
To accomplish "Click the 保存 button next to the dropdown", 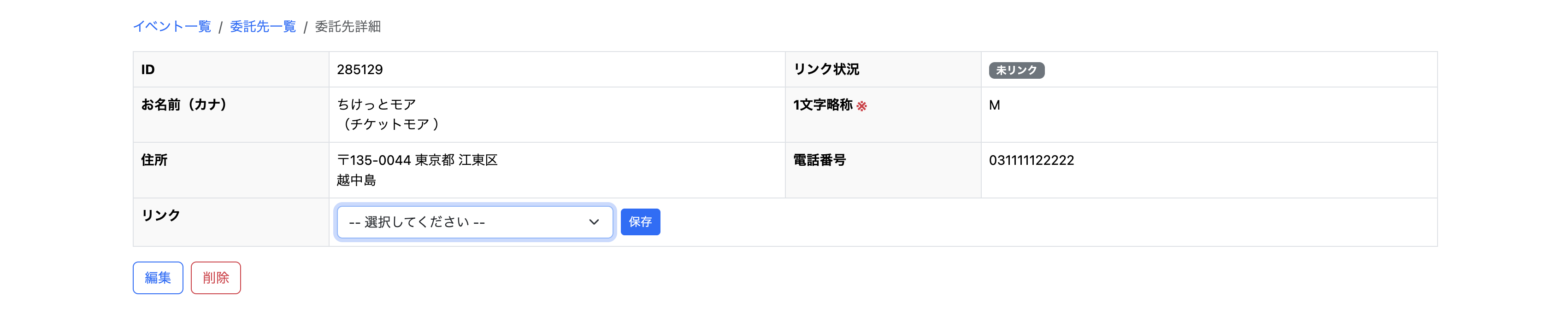I will click(640, 221).
